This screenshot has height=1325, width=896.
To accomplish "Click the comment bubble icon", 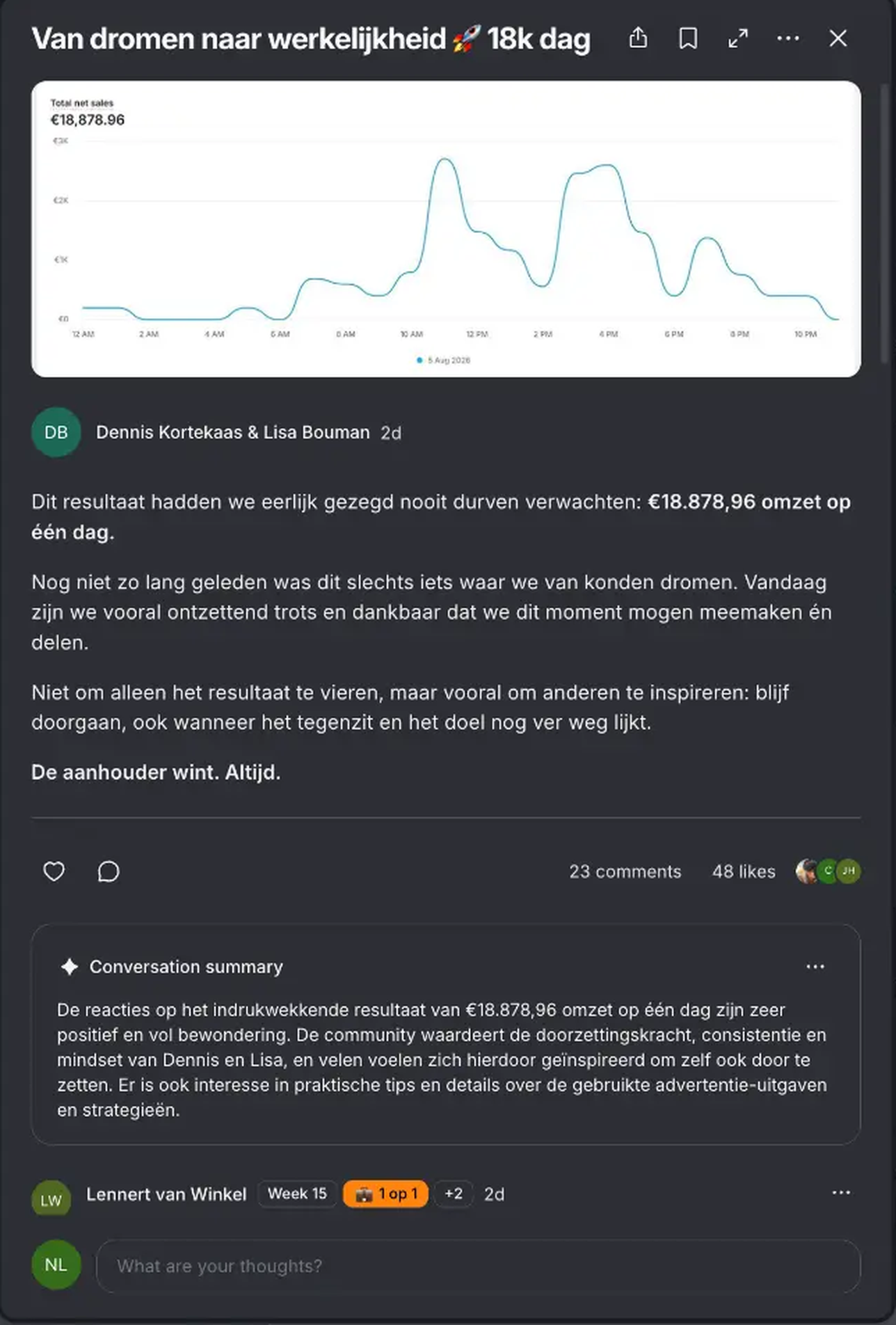I will (109, 871).
